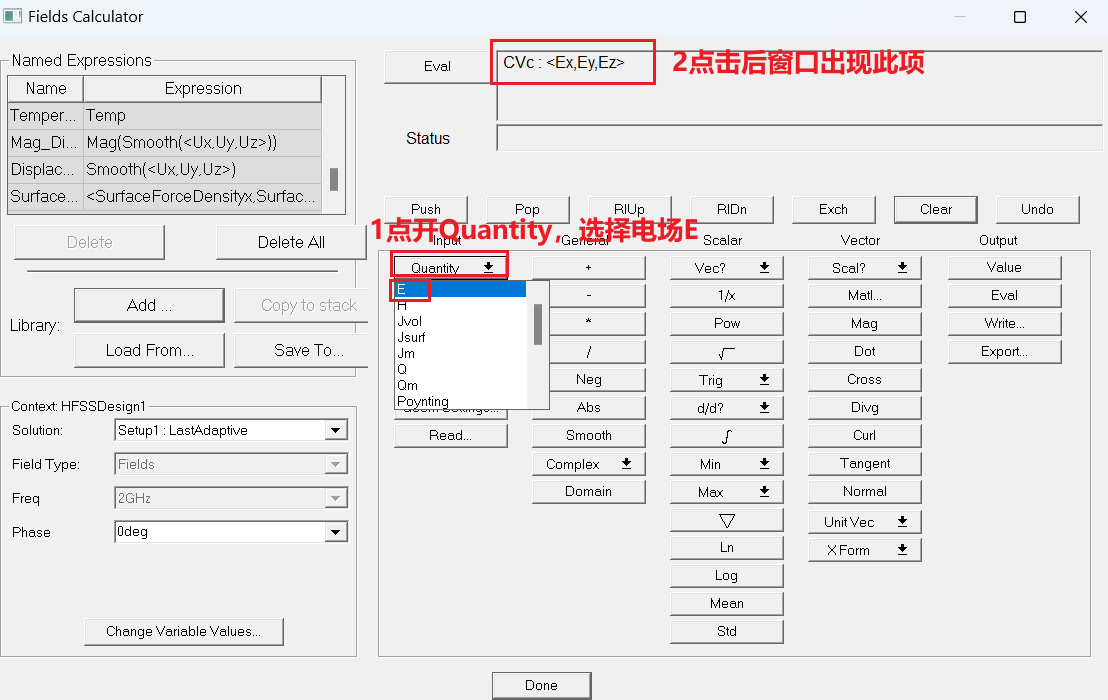Viewport: 1108px width, 700px height.
Task: Click the CVc : <Ex,Ey,Ez> stack entry
Action: click(564, 63)
